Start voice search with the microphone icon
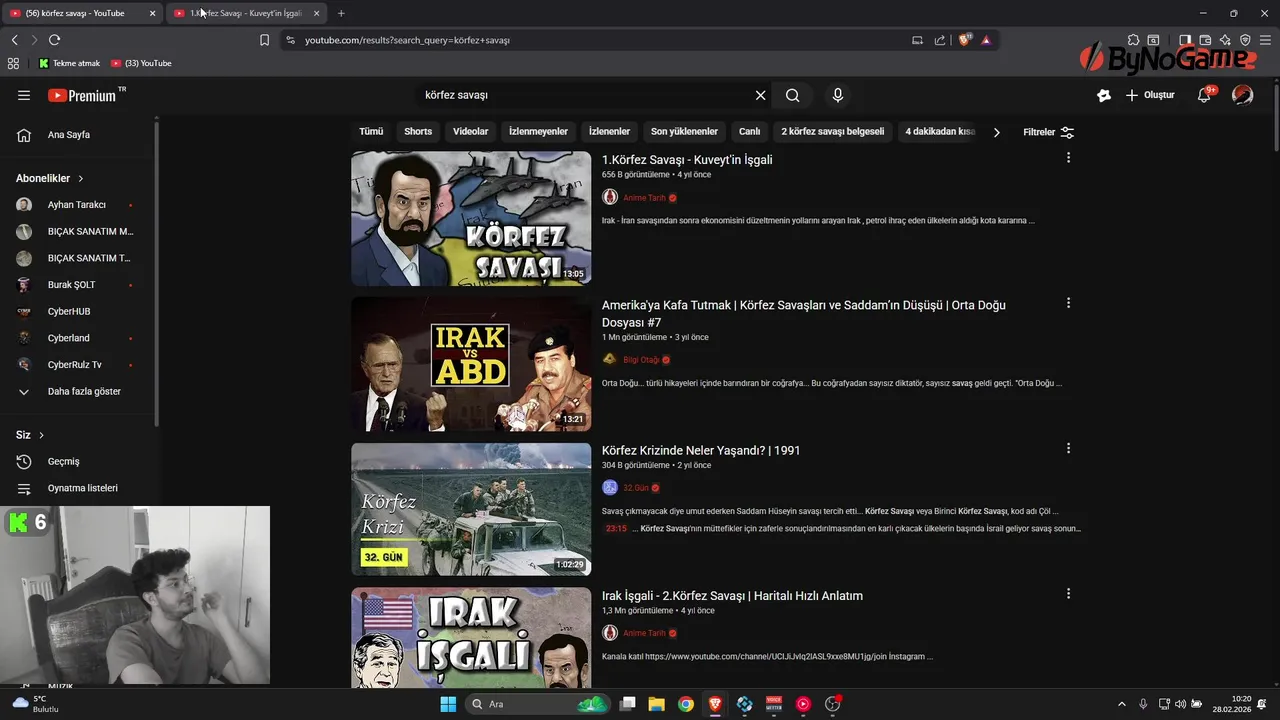Viewport: 1280px width, 720px height. pos(838,95)
